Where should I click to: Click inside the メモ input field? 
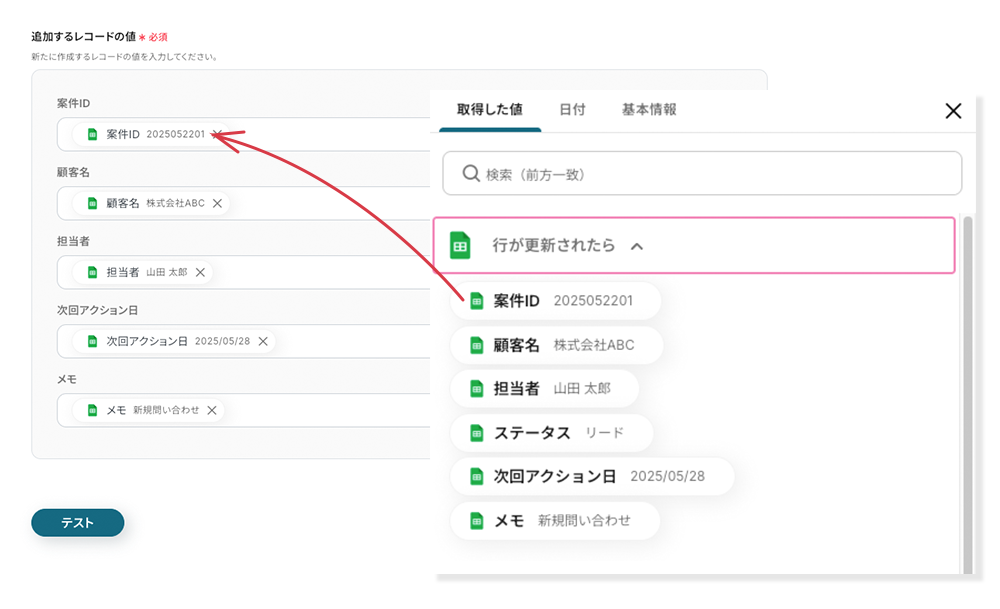pyautogui.click(x=320, y=410)
